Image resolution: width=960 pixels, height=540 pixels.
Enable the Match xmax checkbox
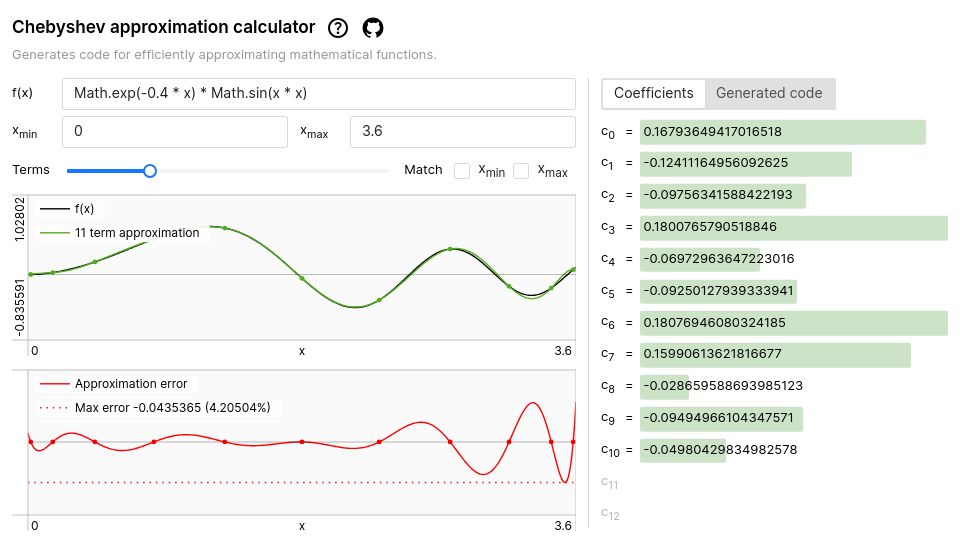[521, 171]
